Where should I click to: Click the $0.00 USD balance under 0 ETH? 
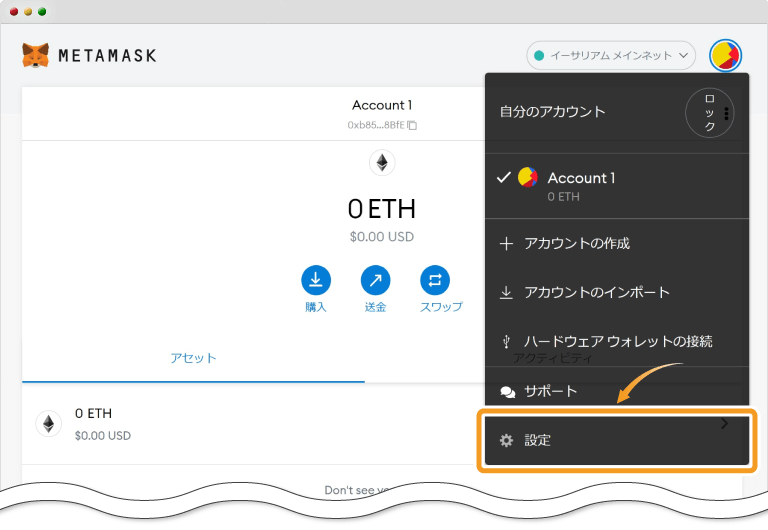(x=382, y=237)
